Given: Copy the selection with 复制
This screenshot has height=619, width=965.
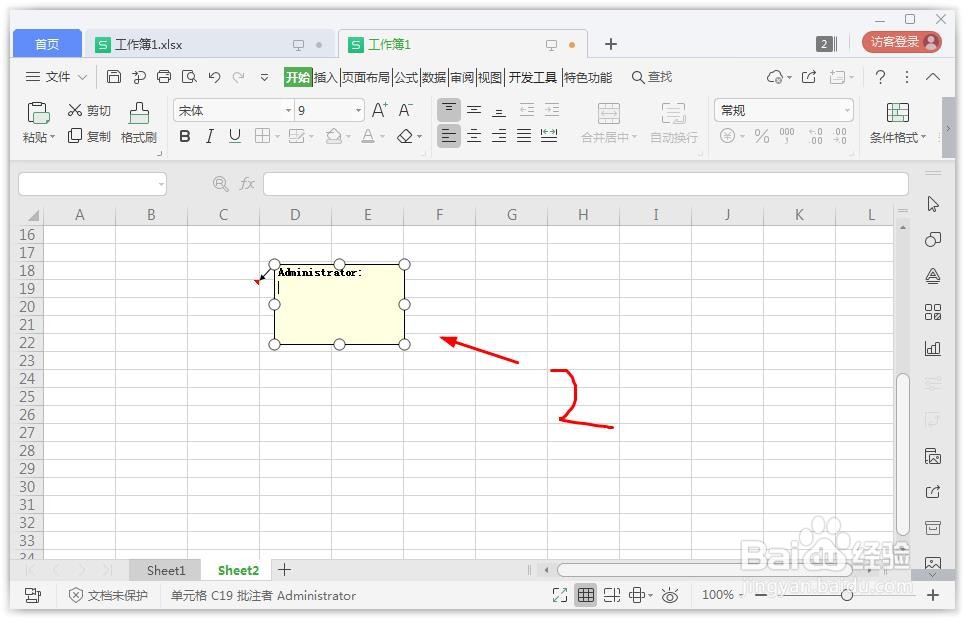Looking at the screenshot, I should click(x=89, y=136).
